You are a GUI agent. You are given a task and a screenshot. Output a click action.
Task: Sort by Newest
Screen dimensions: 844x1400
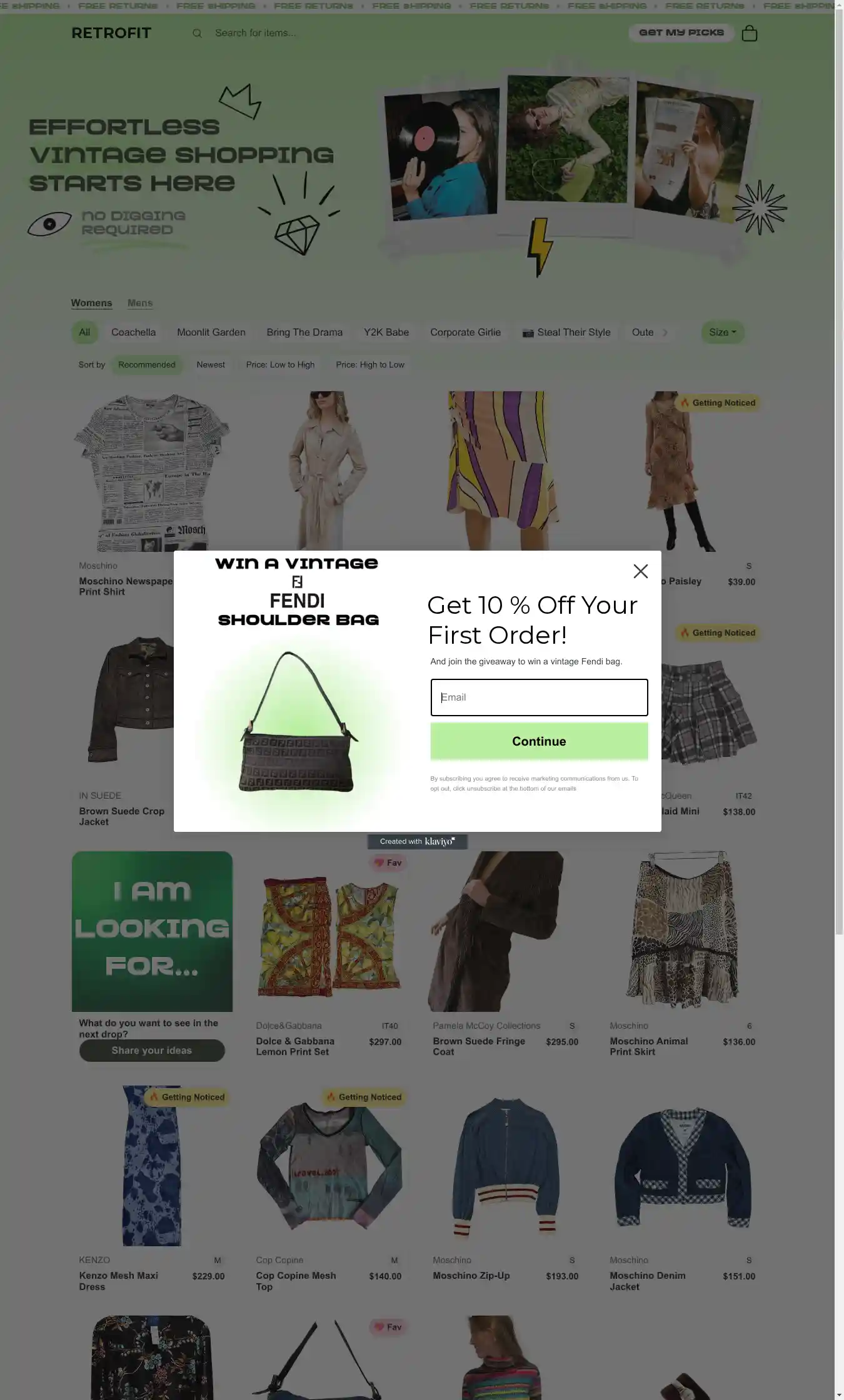pos(211,364)
